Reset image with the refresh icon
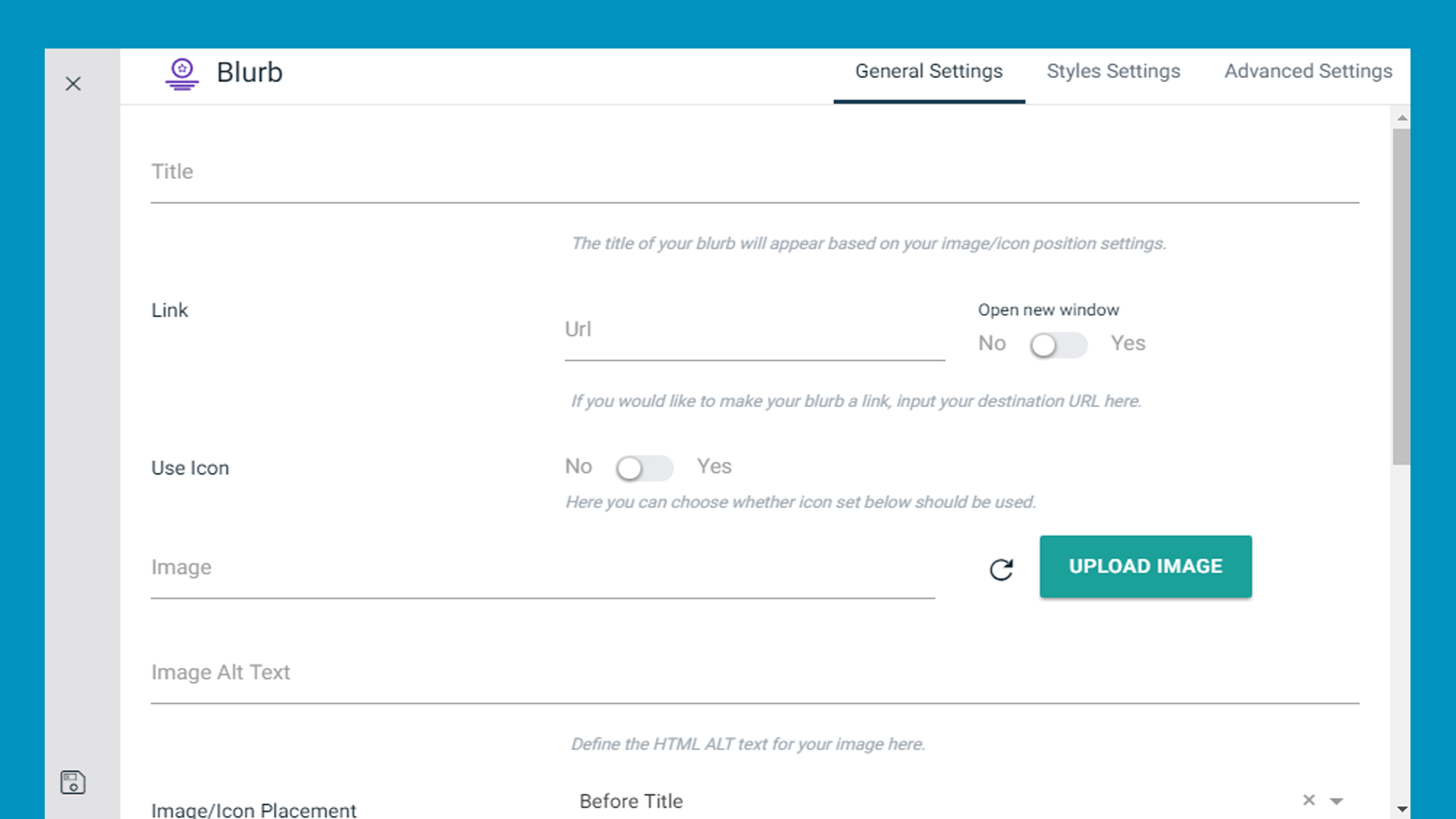The height and width of the screenshot is (819, 1456). [1001, 570]
